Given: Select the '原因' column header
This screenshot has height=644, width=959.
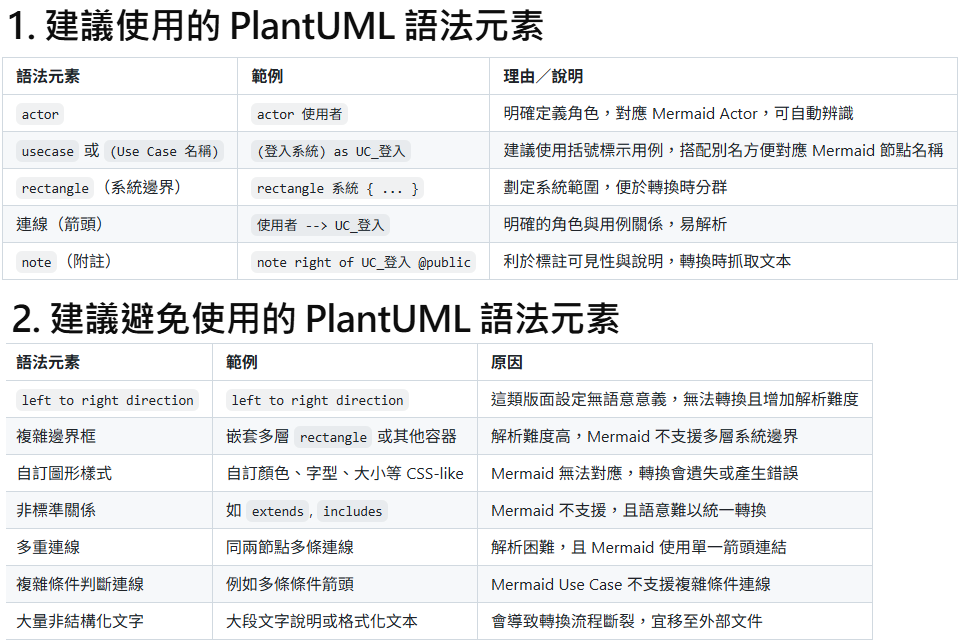Looking at the screenshot, I should point(506,362).
